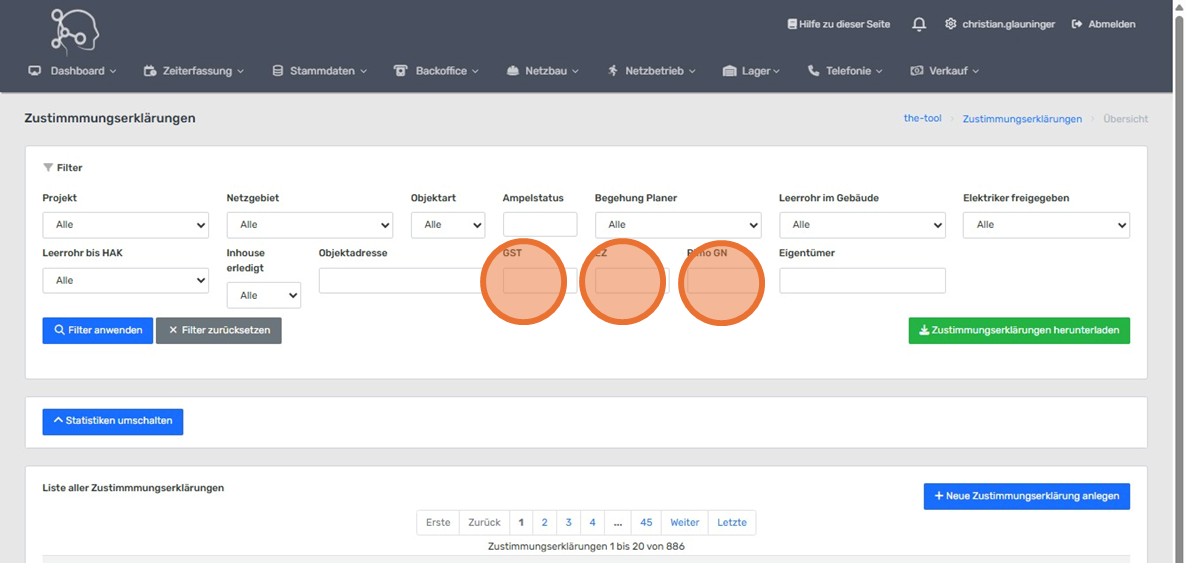Click the Dashboard monitor icon
The image size is (1186, 563).
[35, 71]
